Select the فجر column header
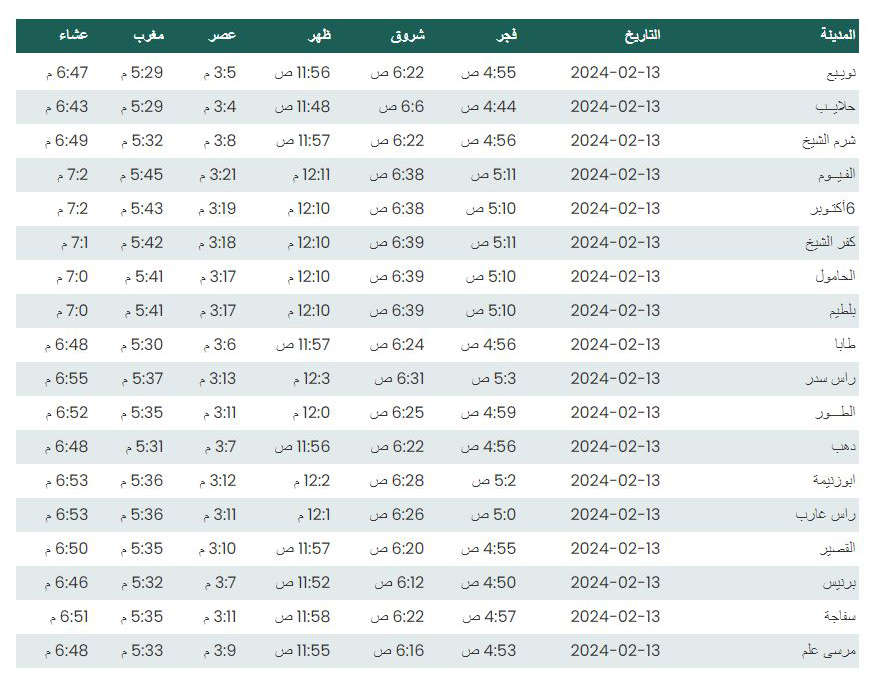Screen dimensions: 870x677 click(x=506, y=36)
